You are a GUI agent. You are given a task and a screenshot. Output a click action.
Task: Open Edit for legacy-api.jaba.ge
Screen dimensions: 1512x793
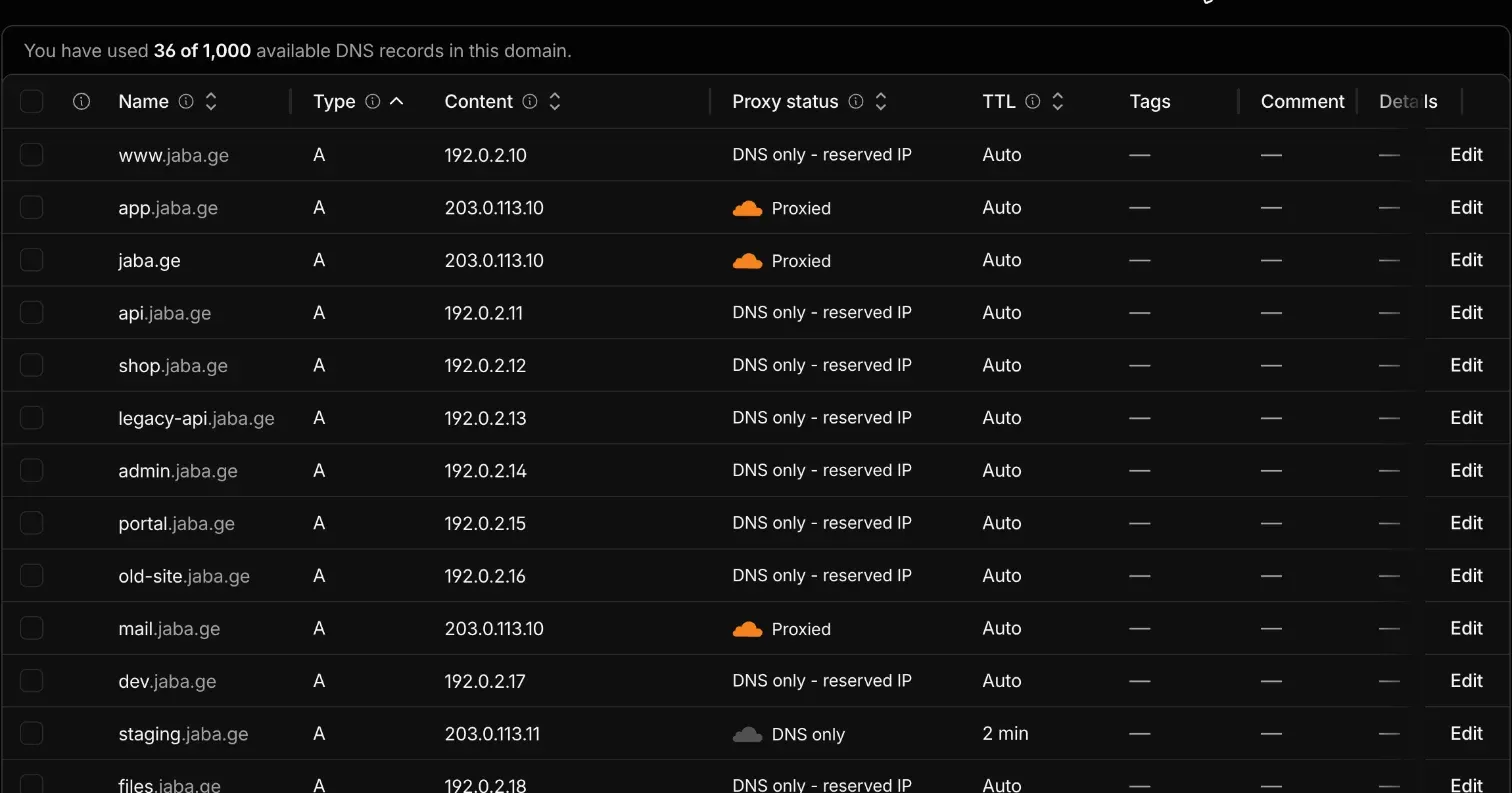[1467, 418]
